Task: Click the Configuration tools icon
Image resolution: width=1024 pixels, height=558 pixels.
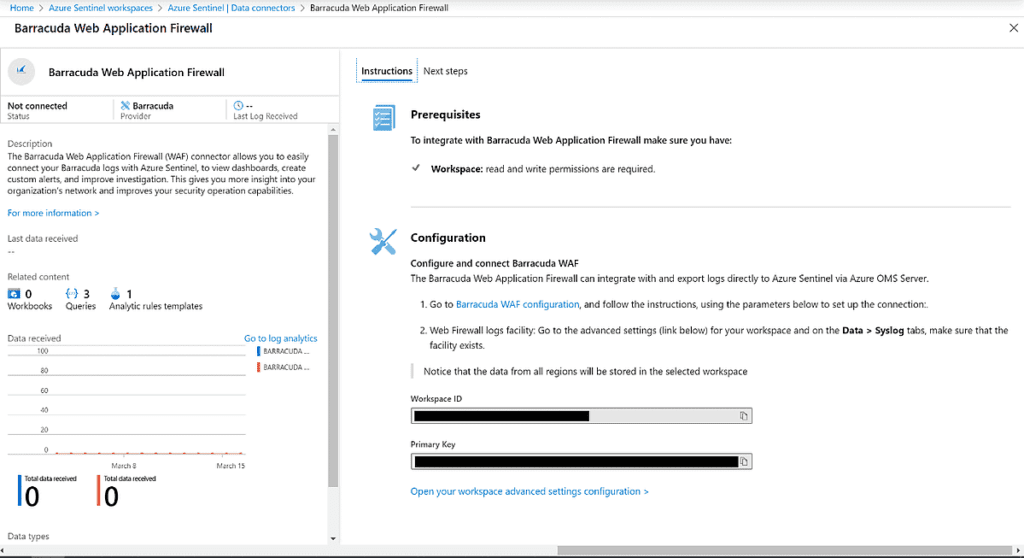Action: pyautogui.click(x=383, y=241)
